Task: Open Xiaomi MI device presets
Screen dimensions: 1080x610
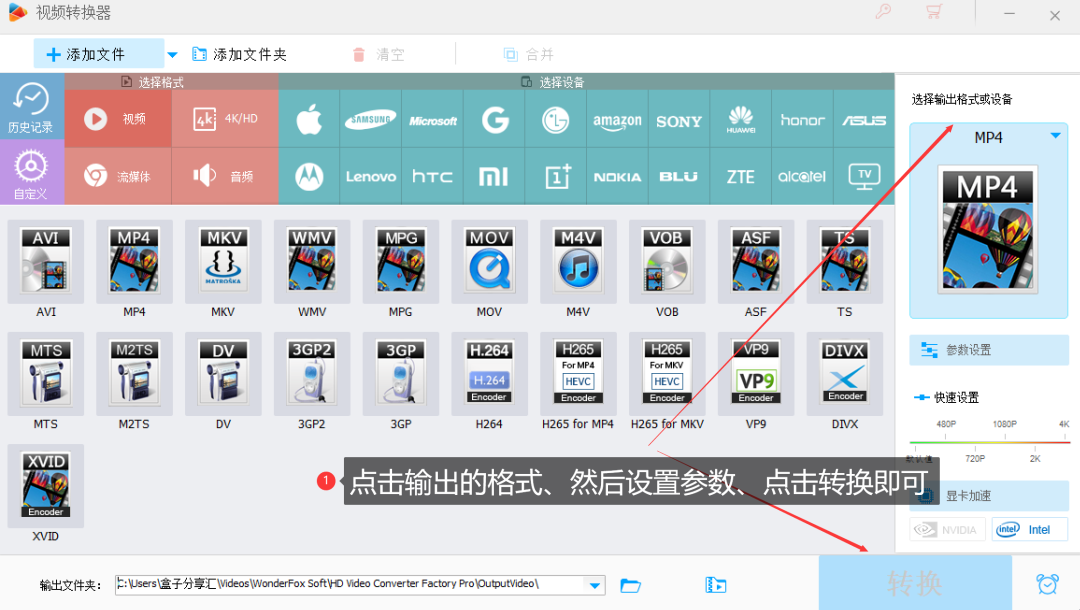Action: [495, 176]
